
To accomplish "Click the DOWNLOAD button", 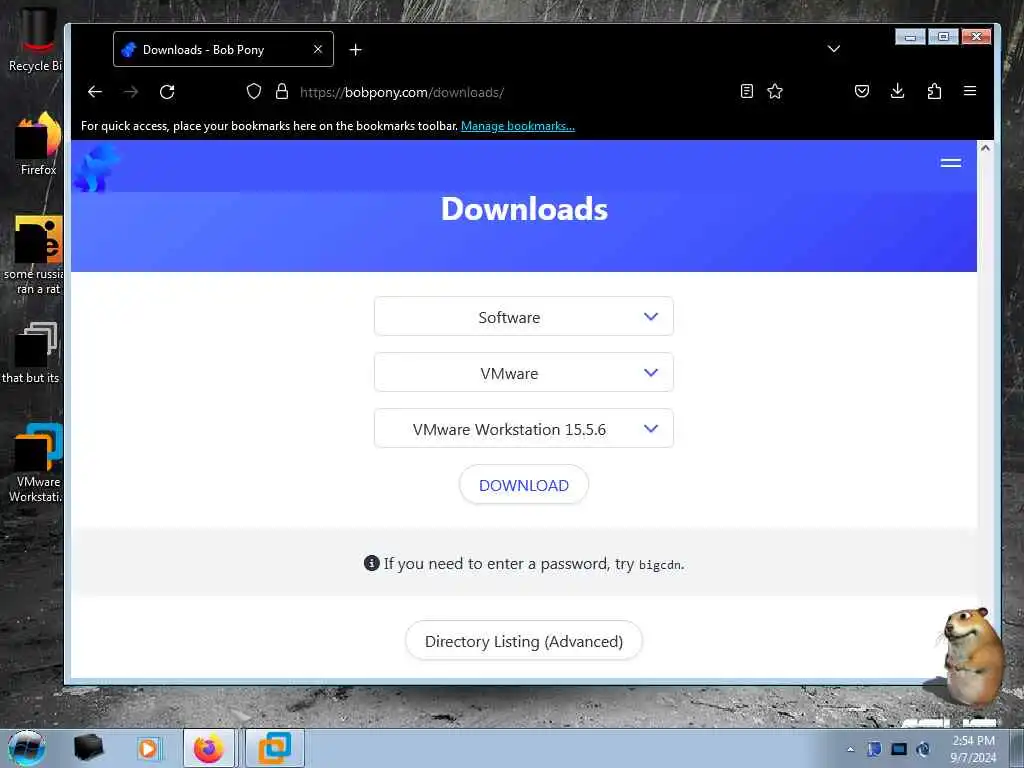I will (x=524, y=485).
